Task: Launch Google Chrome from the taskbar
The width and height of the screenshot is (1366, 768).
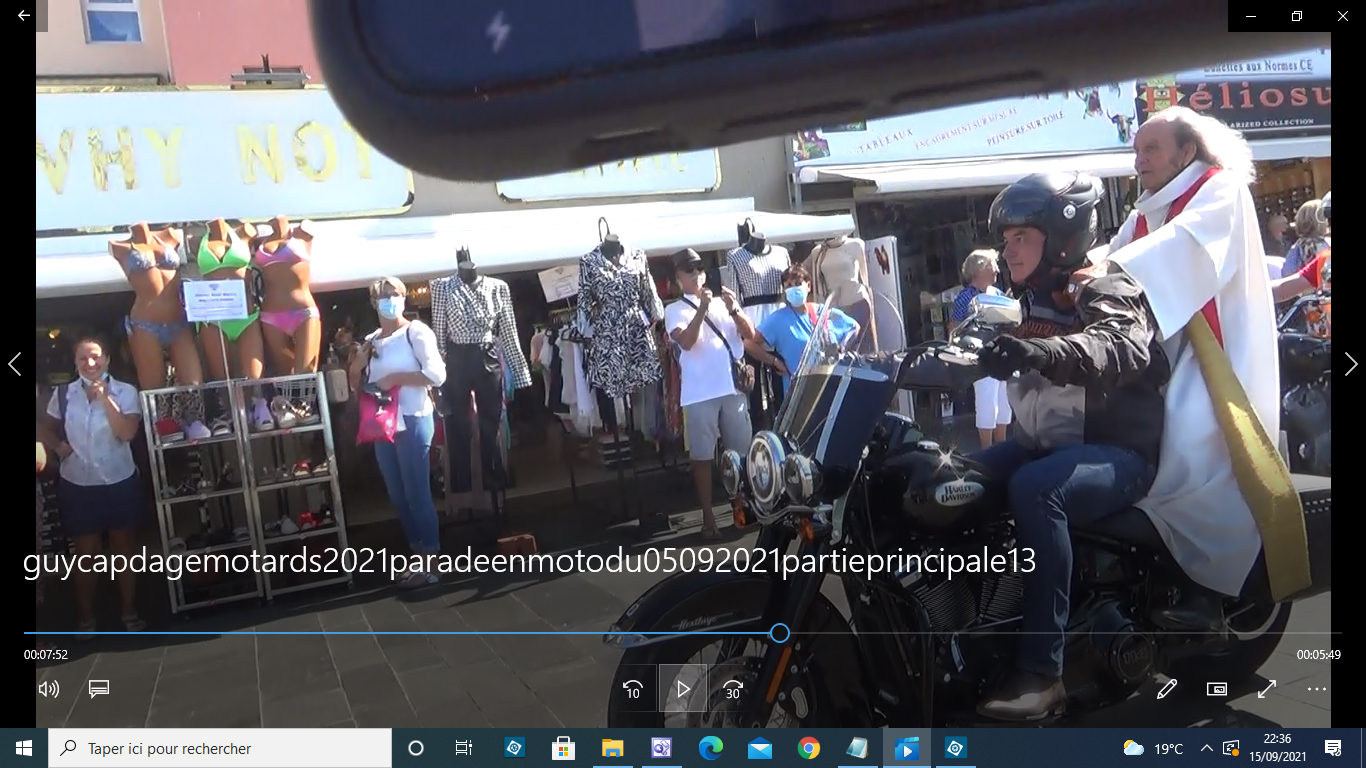Action: (x=808, y=748)
